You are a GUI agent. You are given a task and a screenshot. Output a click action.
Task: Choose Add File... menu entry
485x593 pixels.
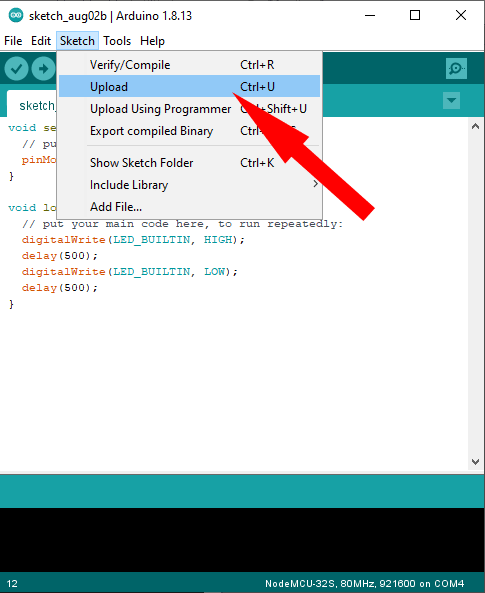point(189,207)
